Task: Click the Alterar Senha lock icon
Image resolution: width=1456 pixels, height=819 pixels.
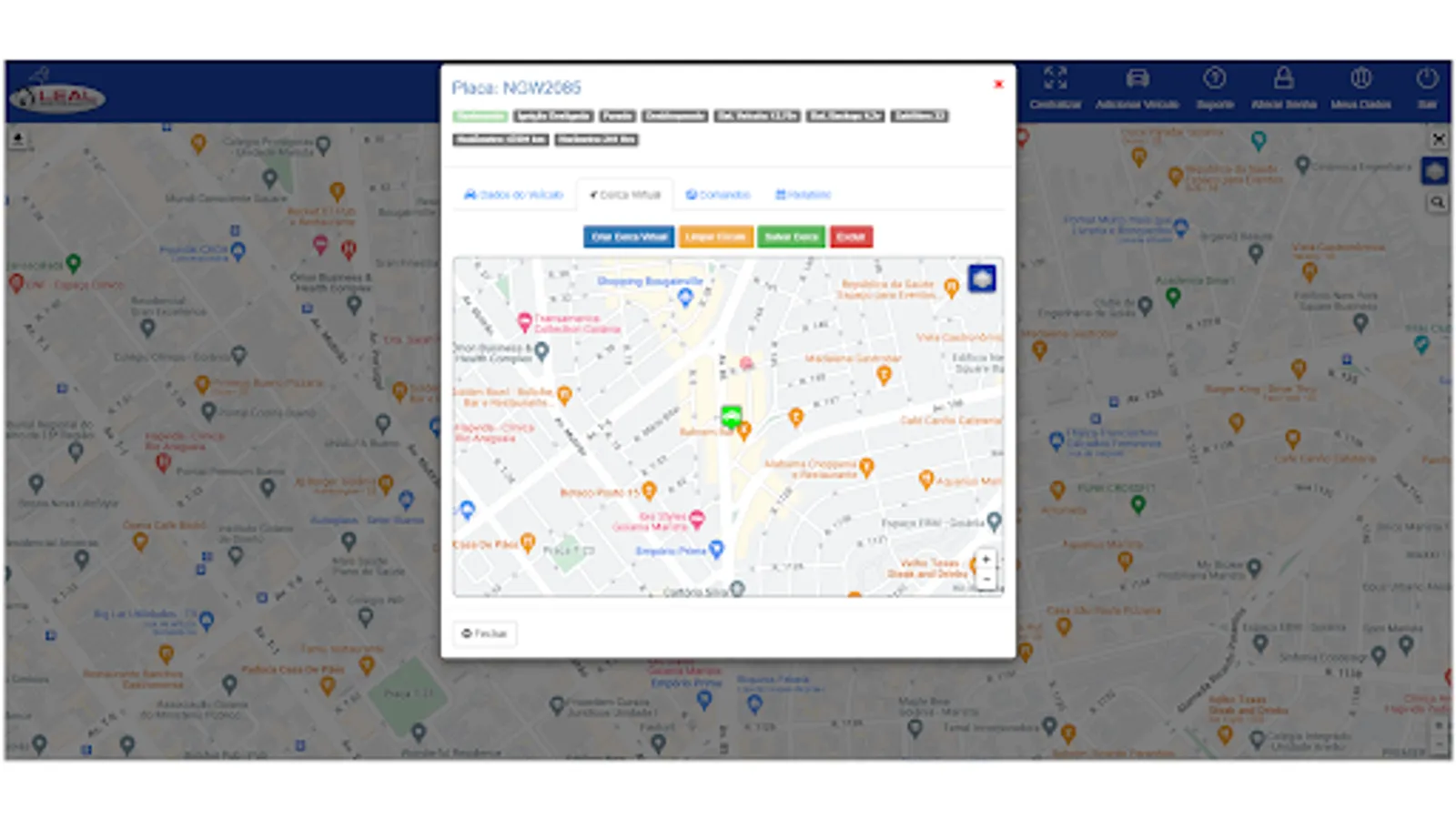Action: pyautogui.click(x=1282, y=77)
